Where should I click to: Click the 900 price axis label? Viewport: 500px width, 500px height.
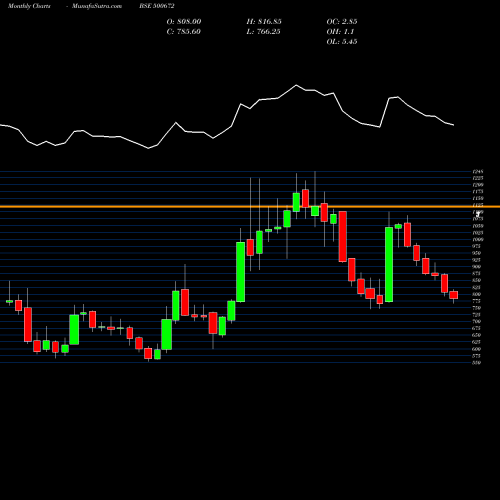(x=477, y=267)
